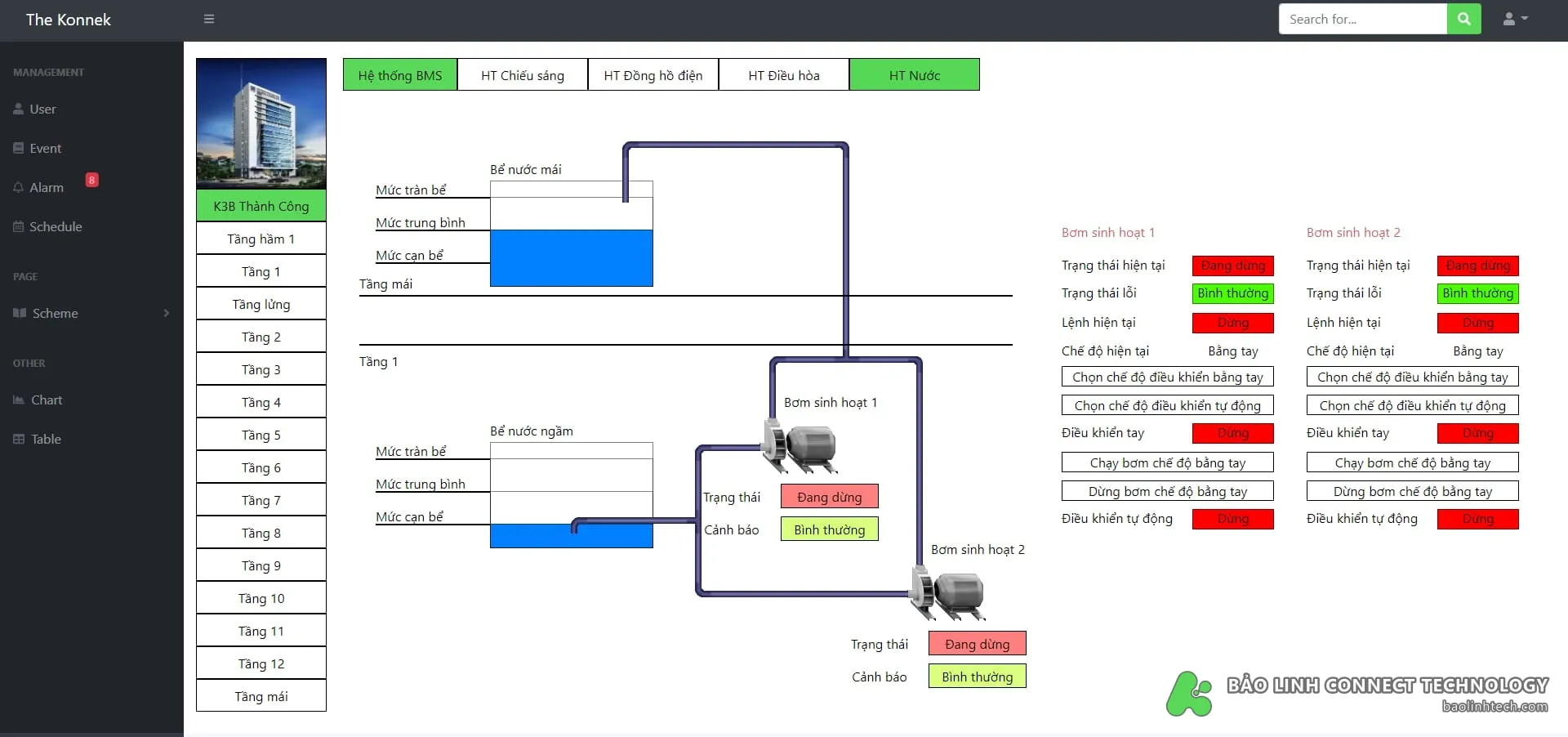Click the green search magnifier button
Screen dimensions: 1568x737
pos(1463,19)
